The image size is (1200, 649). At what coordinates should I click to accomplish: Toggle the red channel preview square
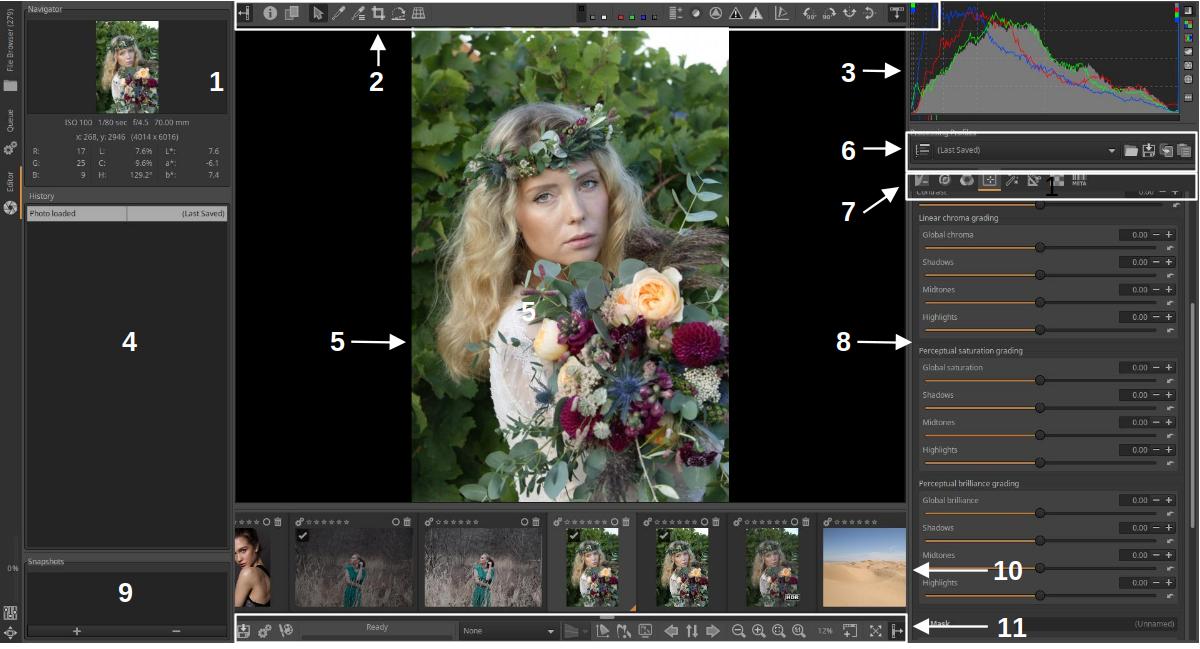pos(621,17)
